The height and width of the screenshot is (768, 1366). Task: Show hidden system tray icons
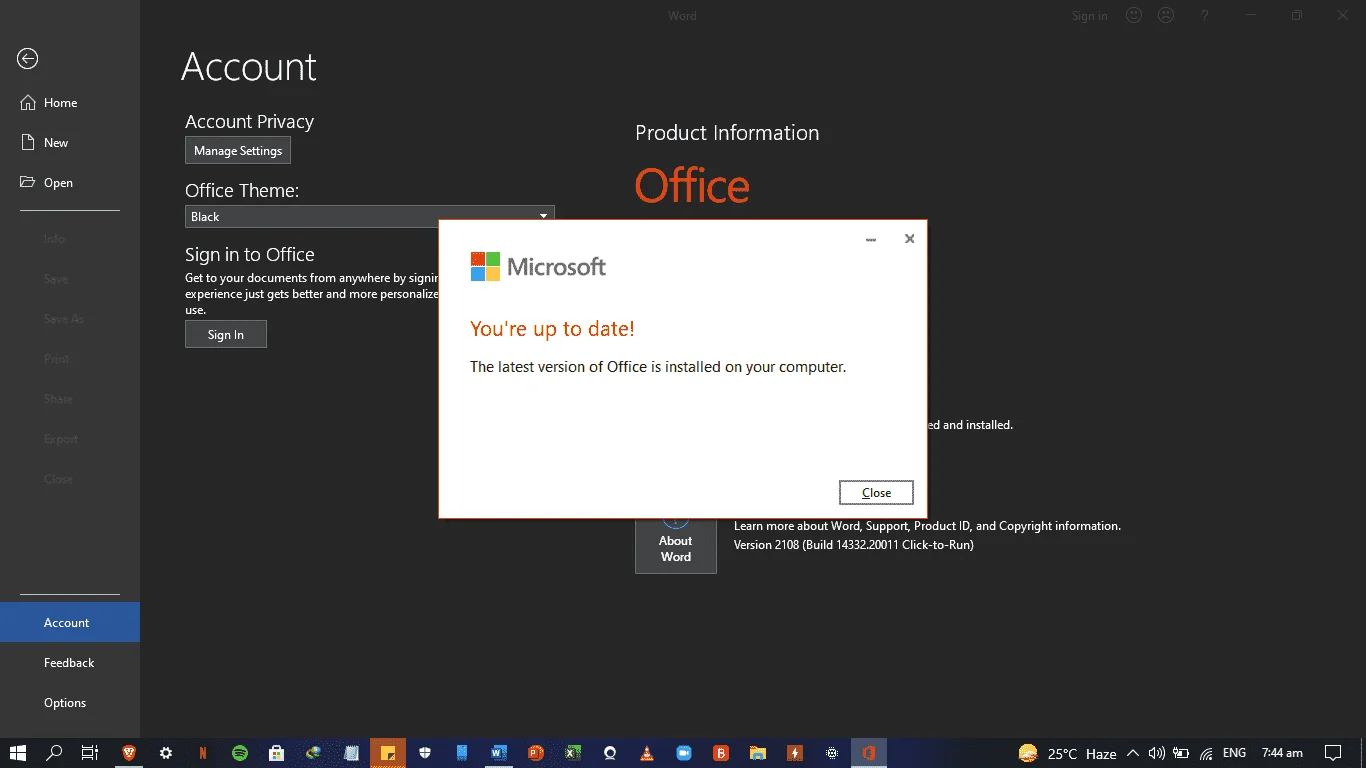pos(1133,753)
